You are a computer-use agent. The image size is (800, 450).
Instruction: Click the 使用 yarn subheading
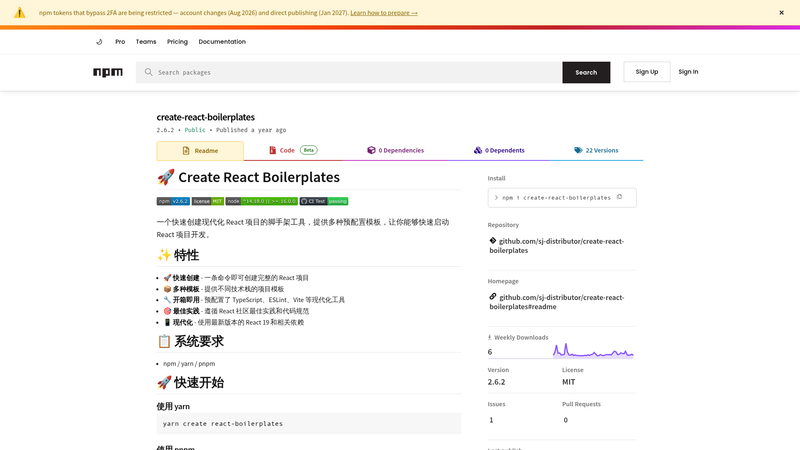(173, 407)
